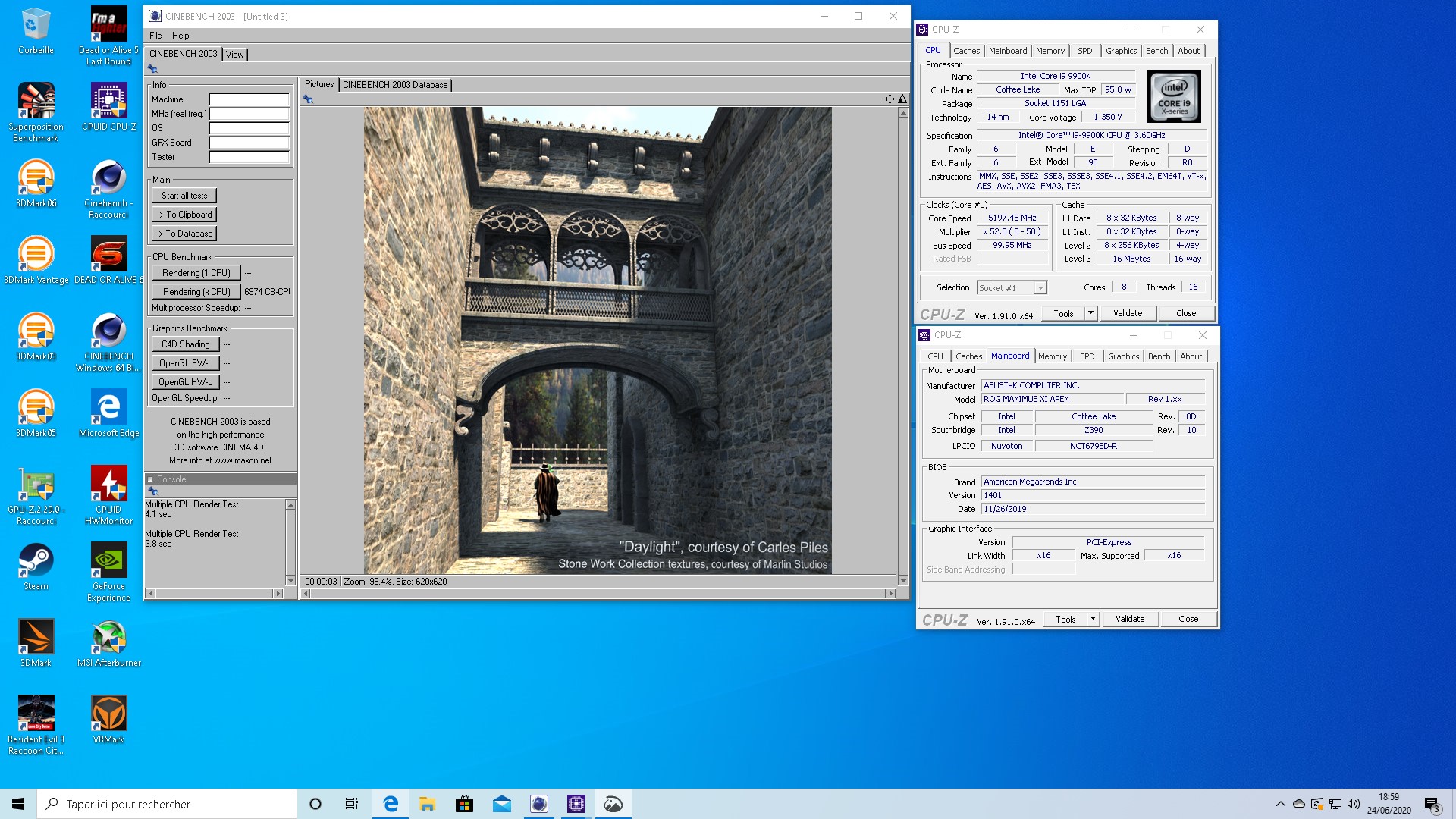1456x819 pixels.
Task: Open SPD tab in bottom CPU-Z window
Action: click(x=1087, y=356)
